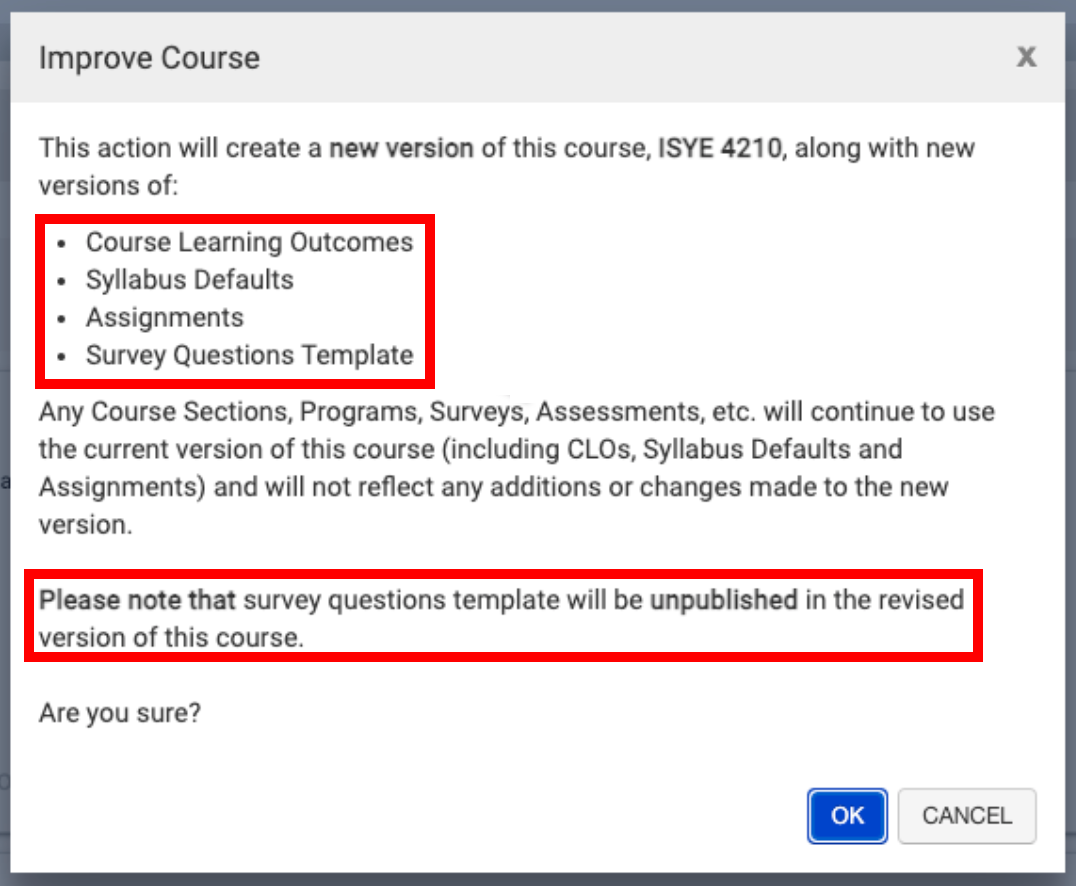Click the word 'version.' ending the paragraph
Screen dimensions: 1076x886
pyautogui.click(x=85, y=525)
